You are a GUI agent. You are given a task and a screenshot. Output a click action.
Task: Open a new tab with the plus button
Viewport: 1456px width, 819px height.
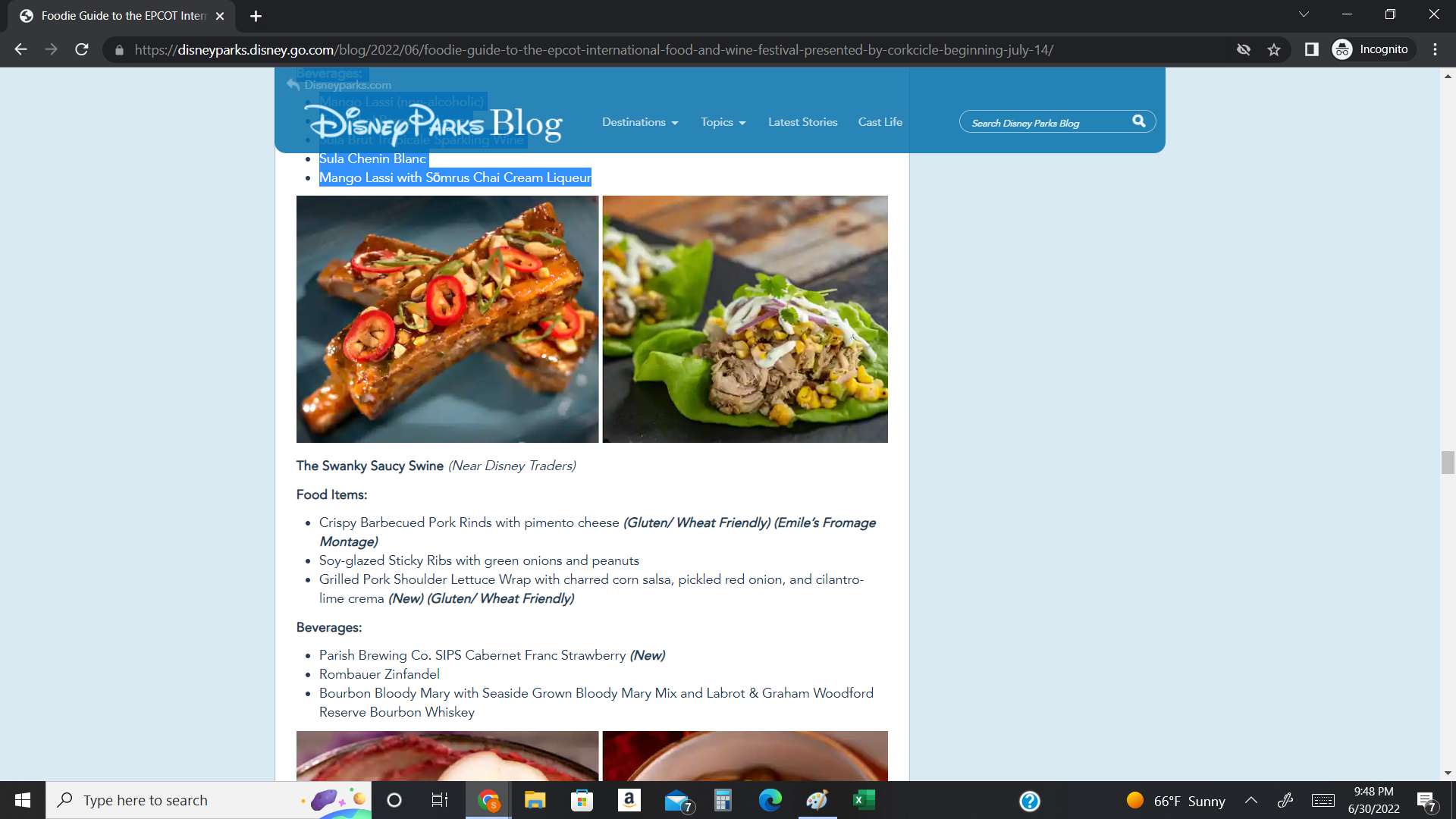(x=256, y=16)
